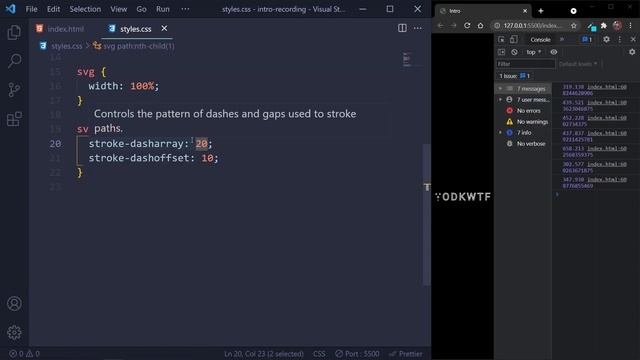640x360 pixels.
Task: Open the Chrome profile avatar
Action: 617,25
